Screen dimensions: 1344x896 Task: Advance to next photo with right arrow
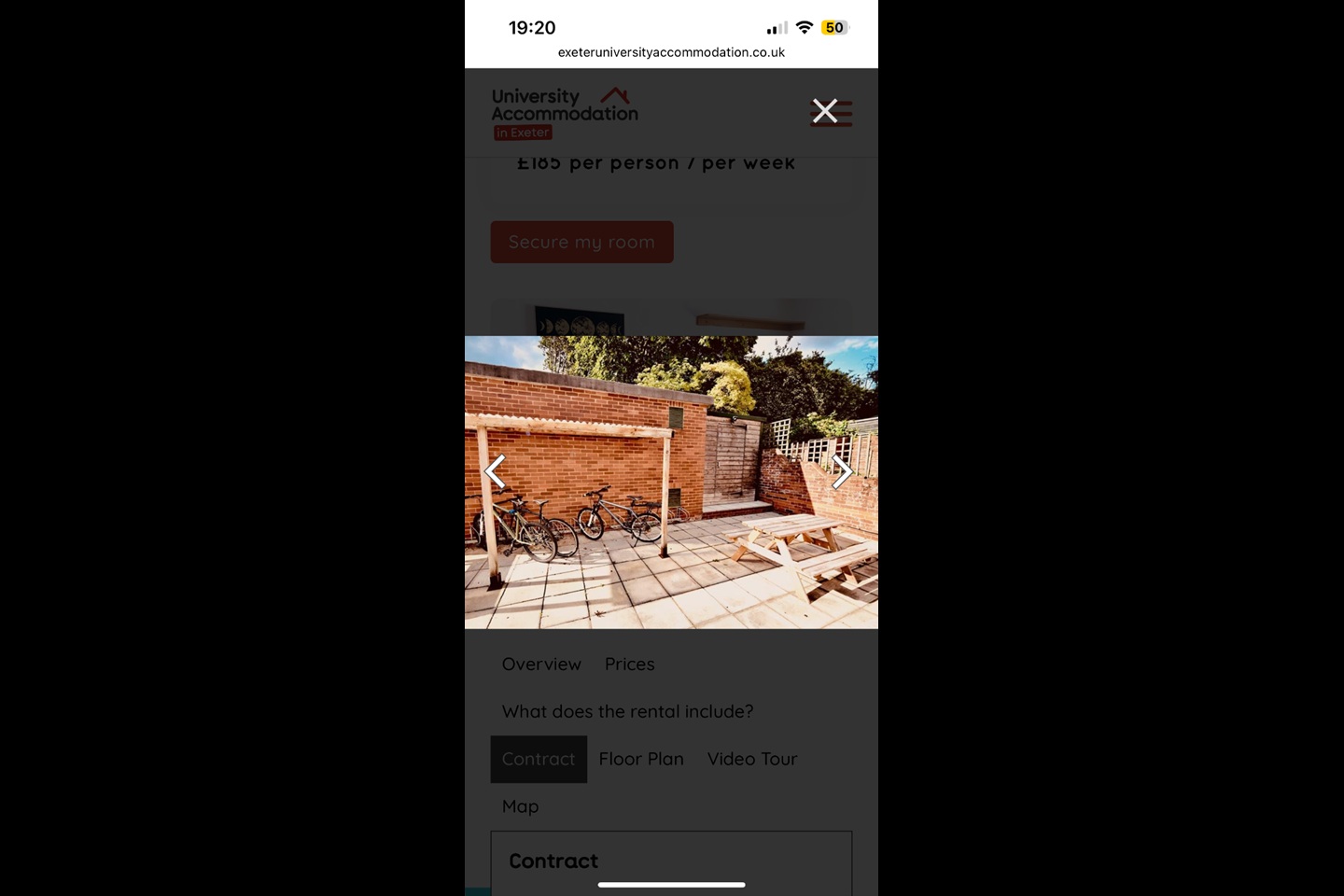point(842,472)
